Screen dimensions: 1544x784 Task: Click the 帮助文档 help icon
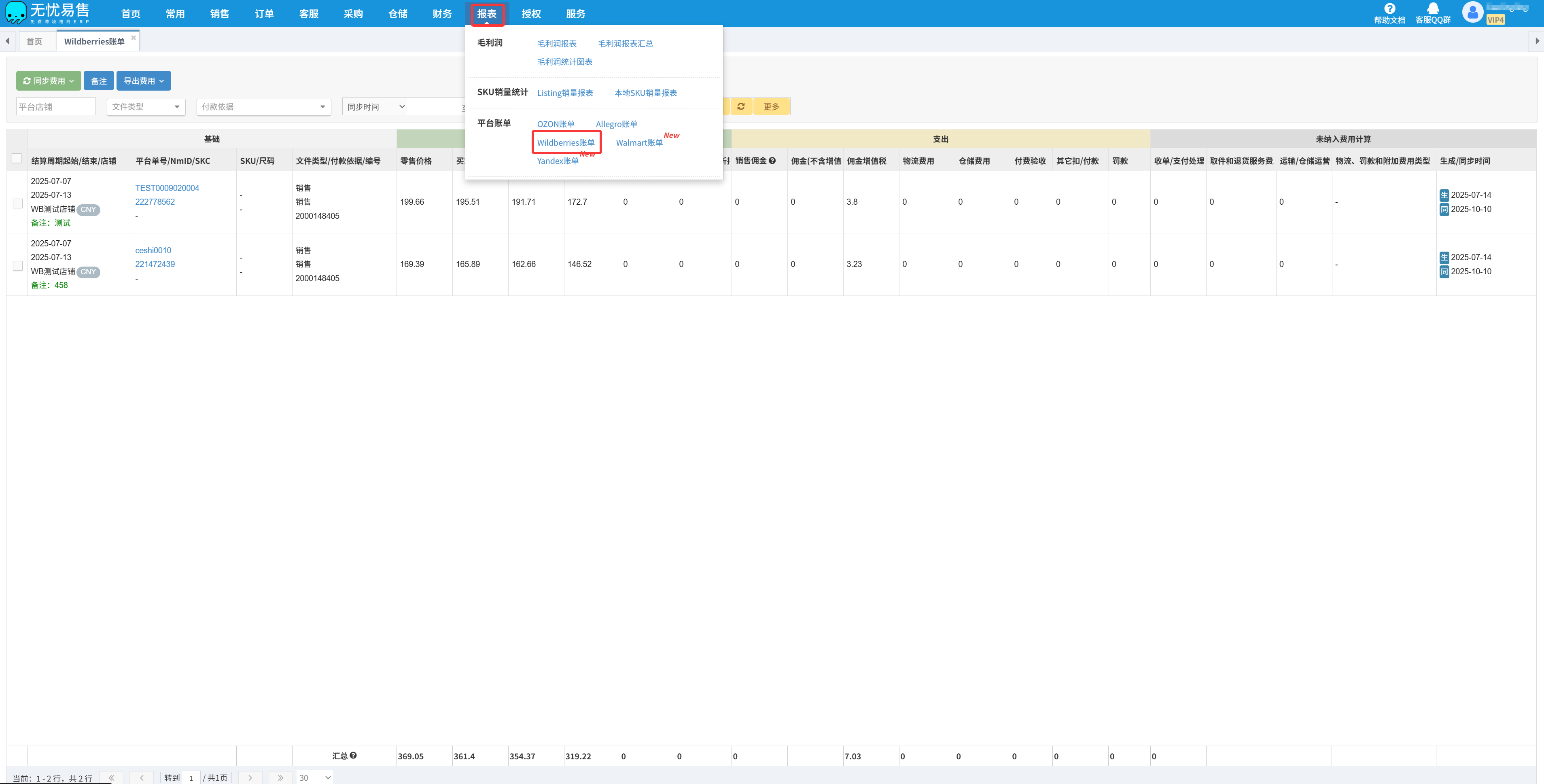pos(1389,8)
